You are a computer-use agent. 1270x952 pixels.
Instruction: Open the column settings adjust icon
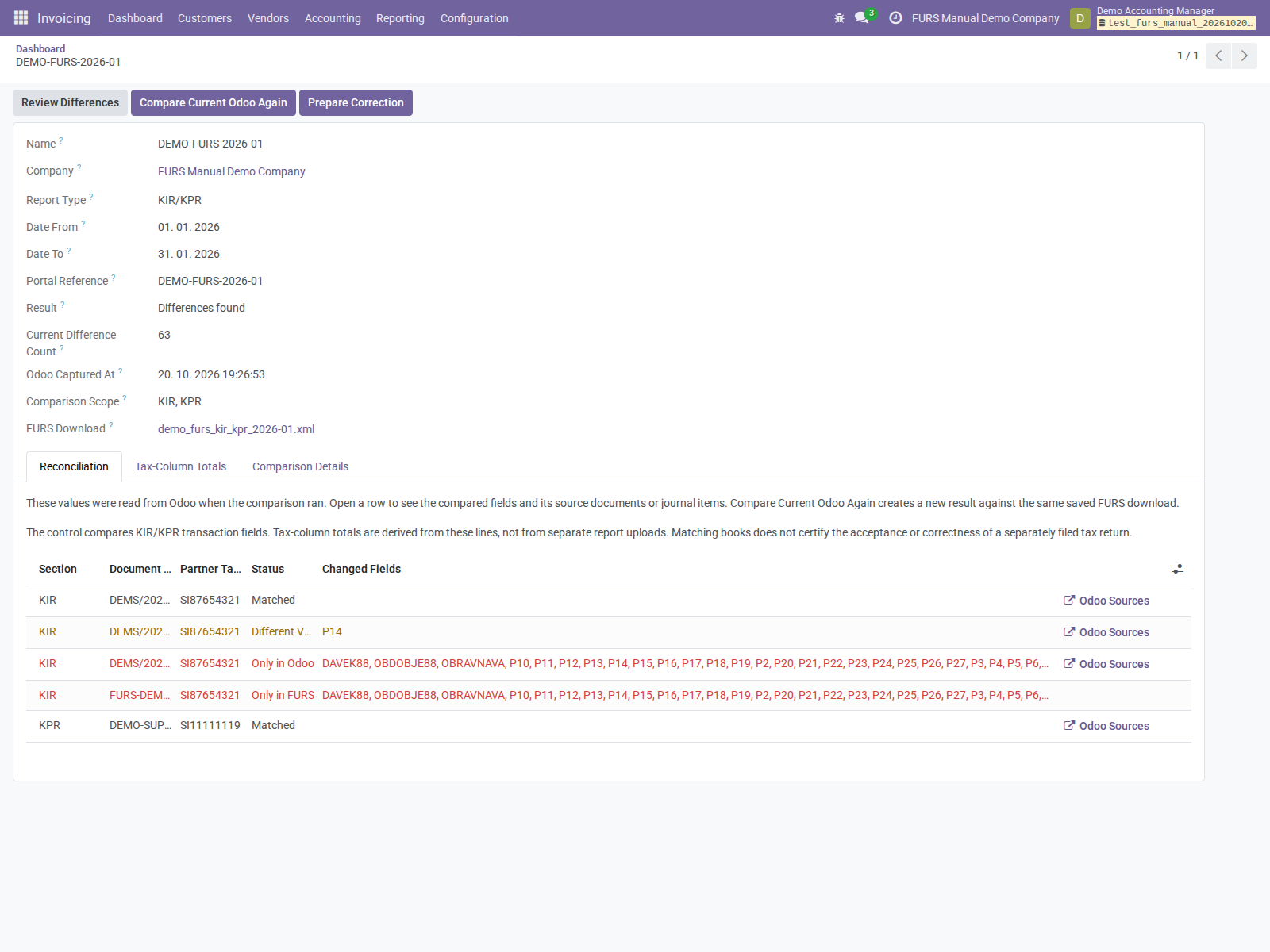point(1177,569)
